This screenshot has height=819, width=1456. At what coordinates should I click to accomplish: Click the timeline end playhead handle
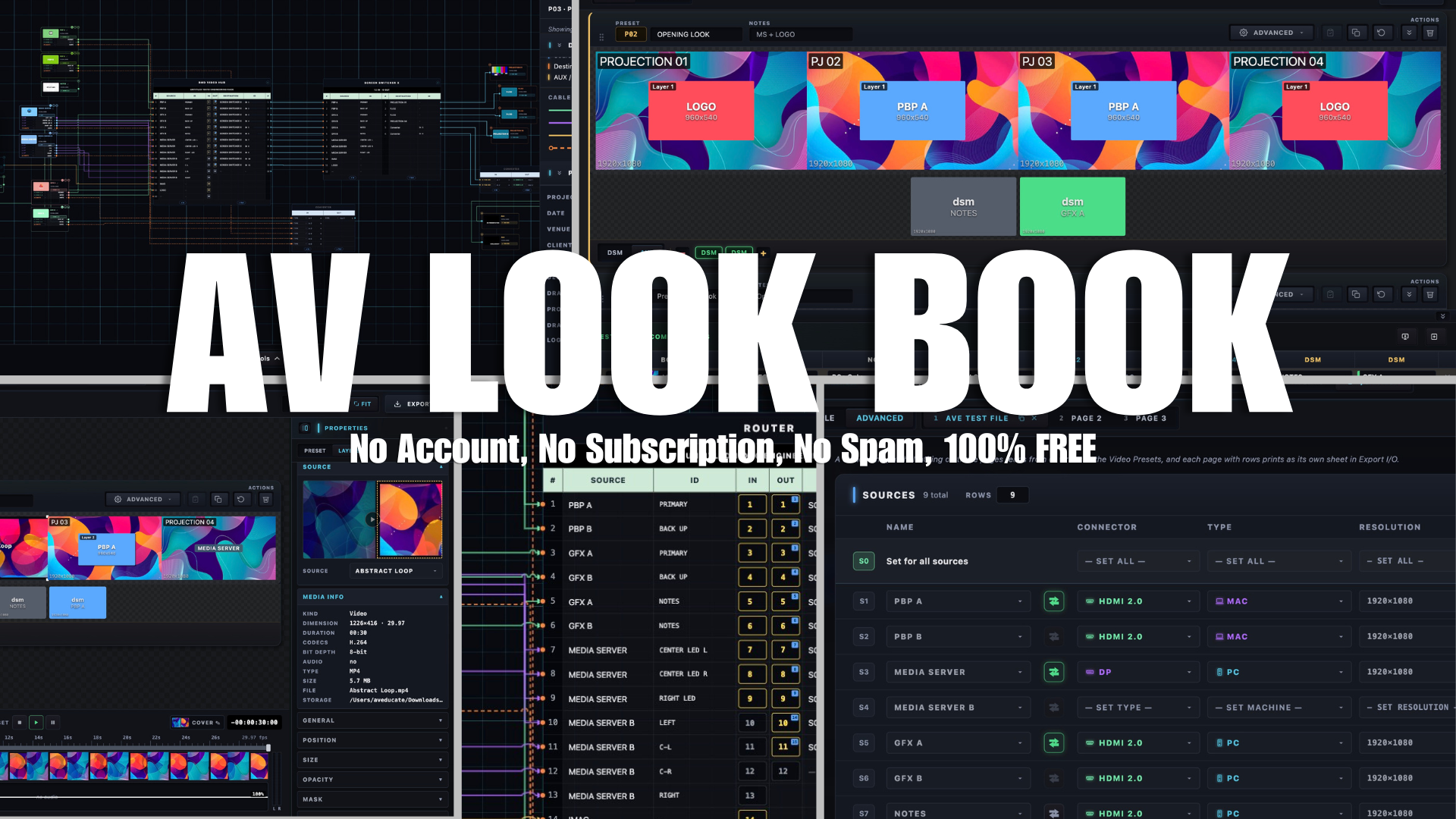coord(268,748)
